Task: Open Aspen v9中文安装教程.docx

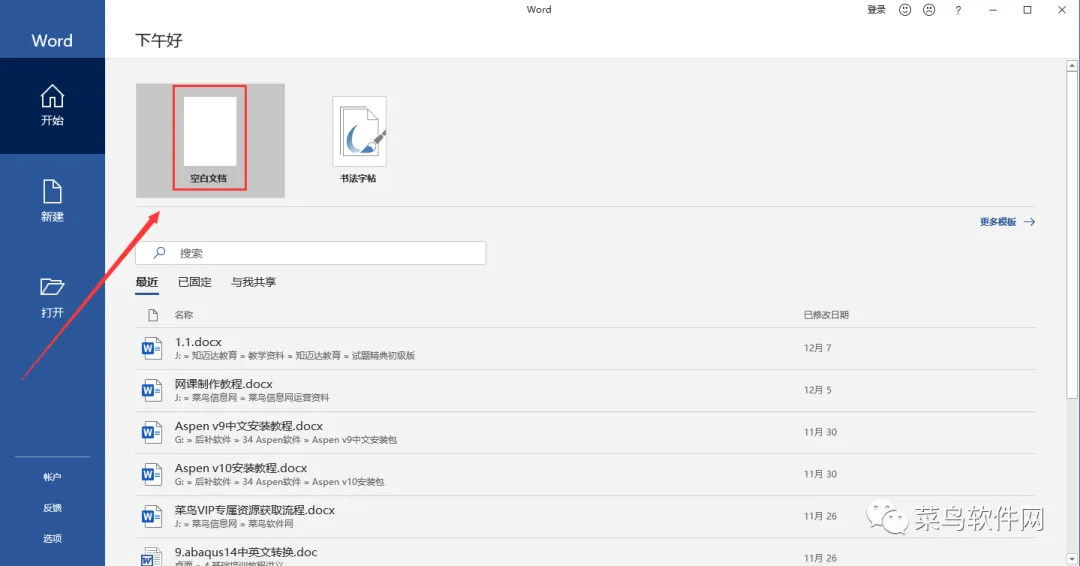Action: [x=585, y=432]
